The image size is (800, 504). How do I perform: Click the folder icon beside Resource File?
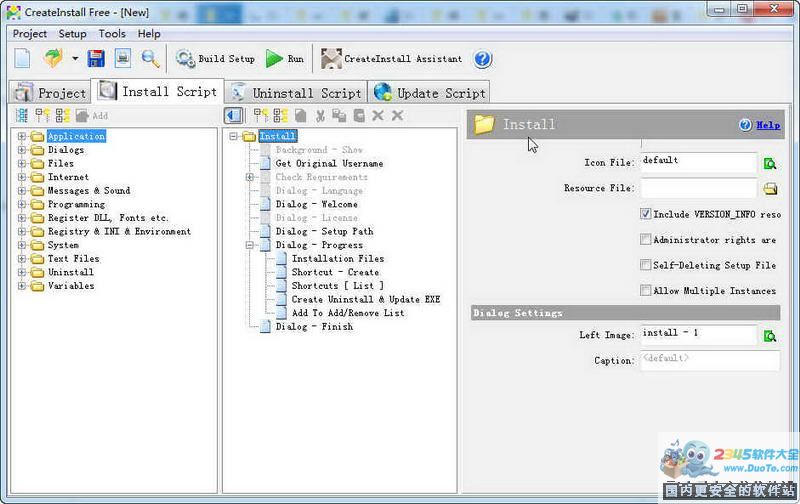pos(770,188)
